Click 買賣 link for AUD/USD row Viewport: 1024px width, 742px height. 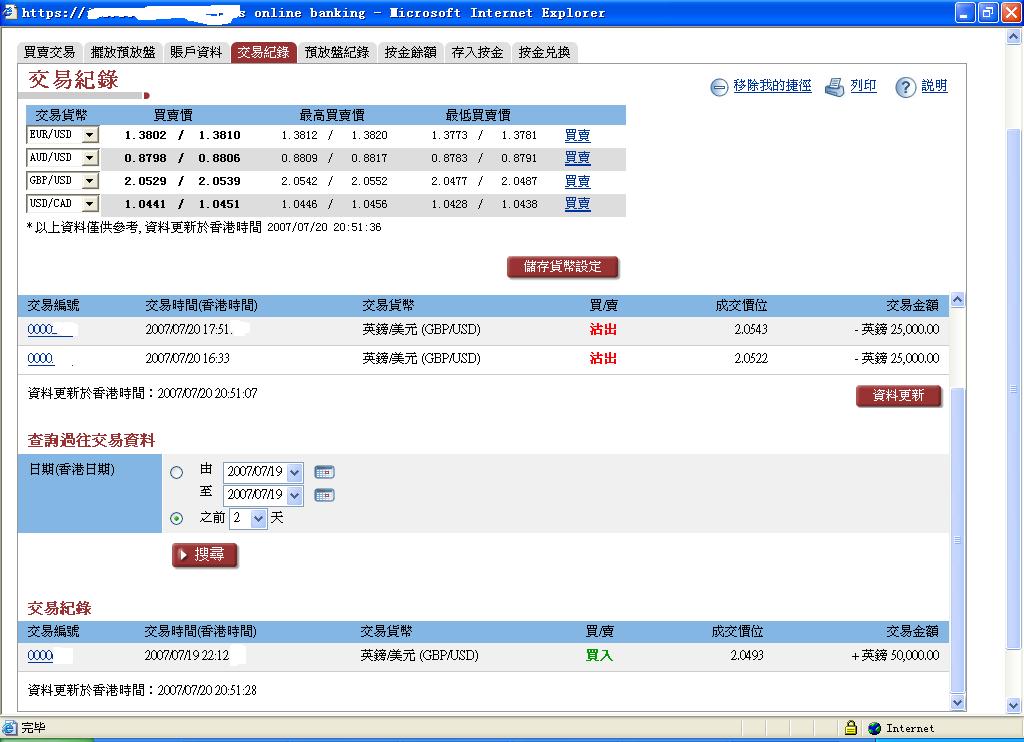coord(577,157)
